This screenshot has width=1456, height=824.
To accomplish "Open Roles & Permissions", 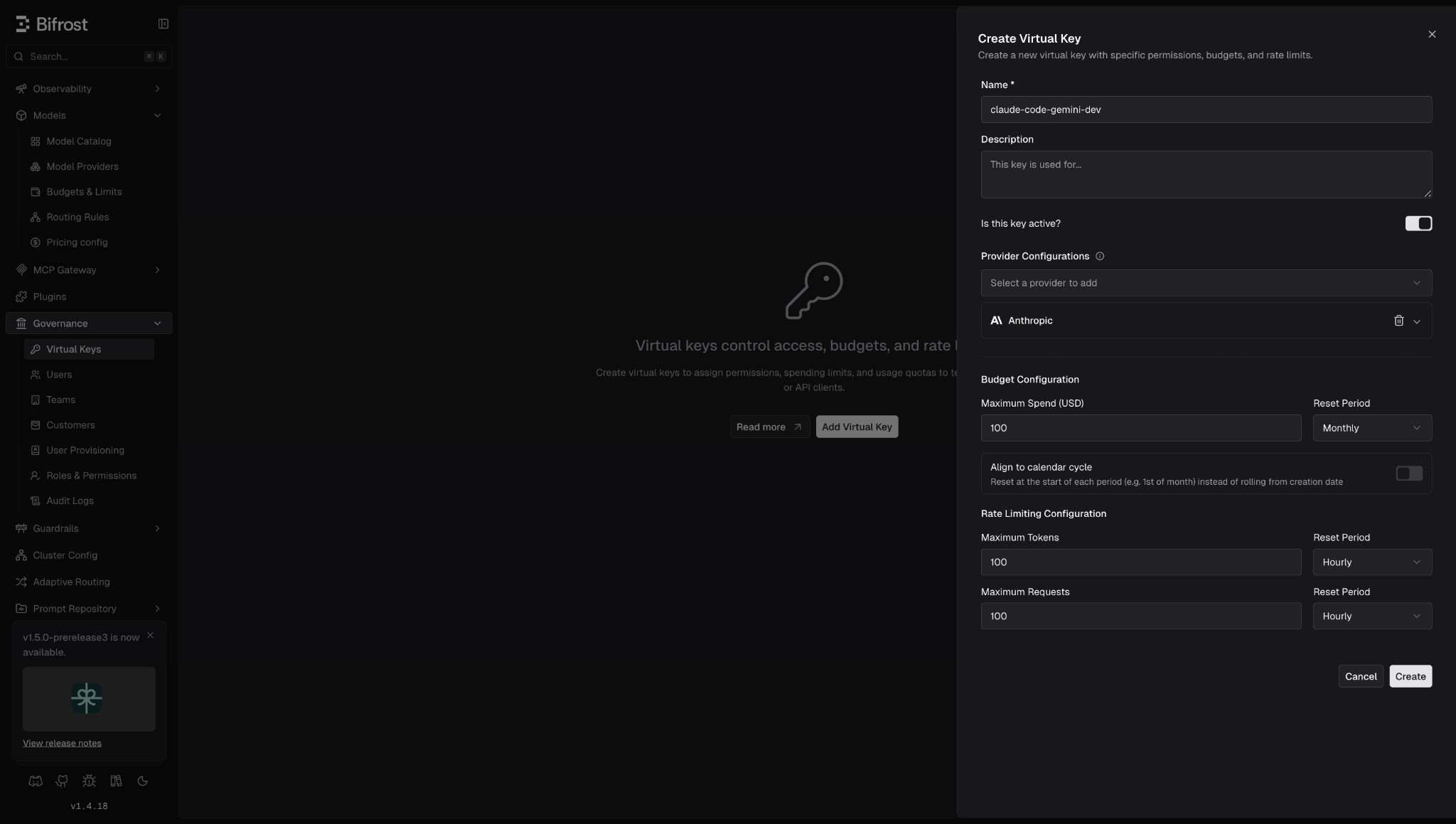I will (89, 476).
